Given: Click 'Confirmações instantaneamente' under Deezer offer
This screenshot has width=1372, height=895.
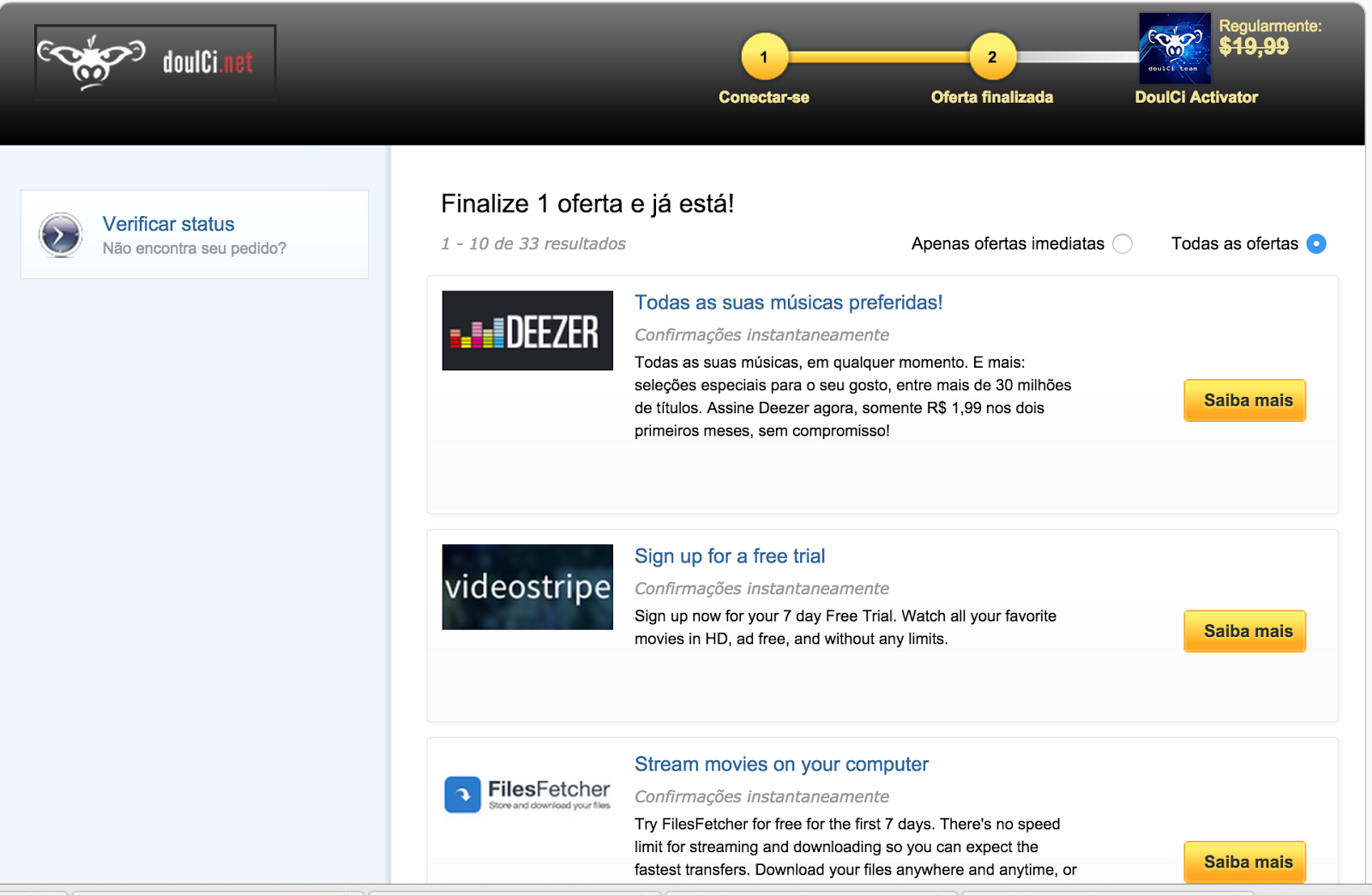Looking at the screenshot, I should (x=761, y=335).
